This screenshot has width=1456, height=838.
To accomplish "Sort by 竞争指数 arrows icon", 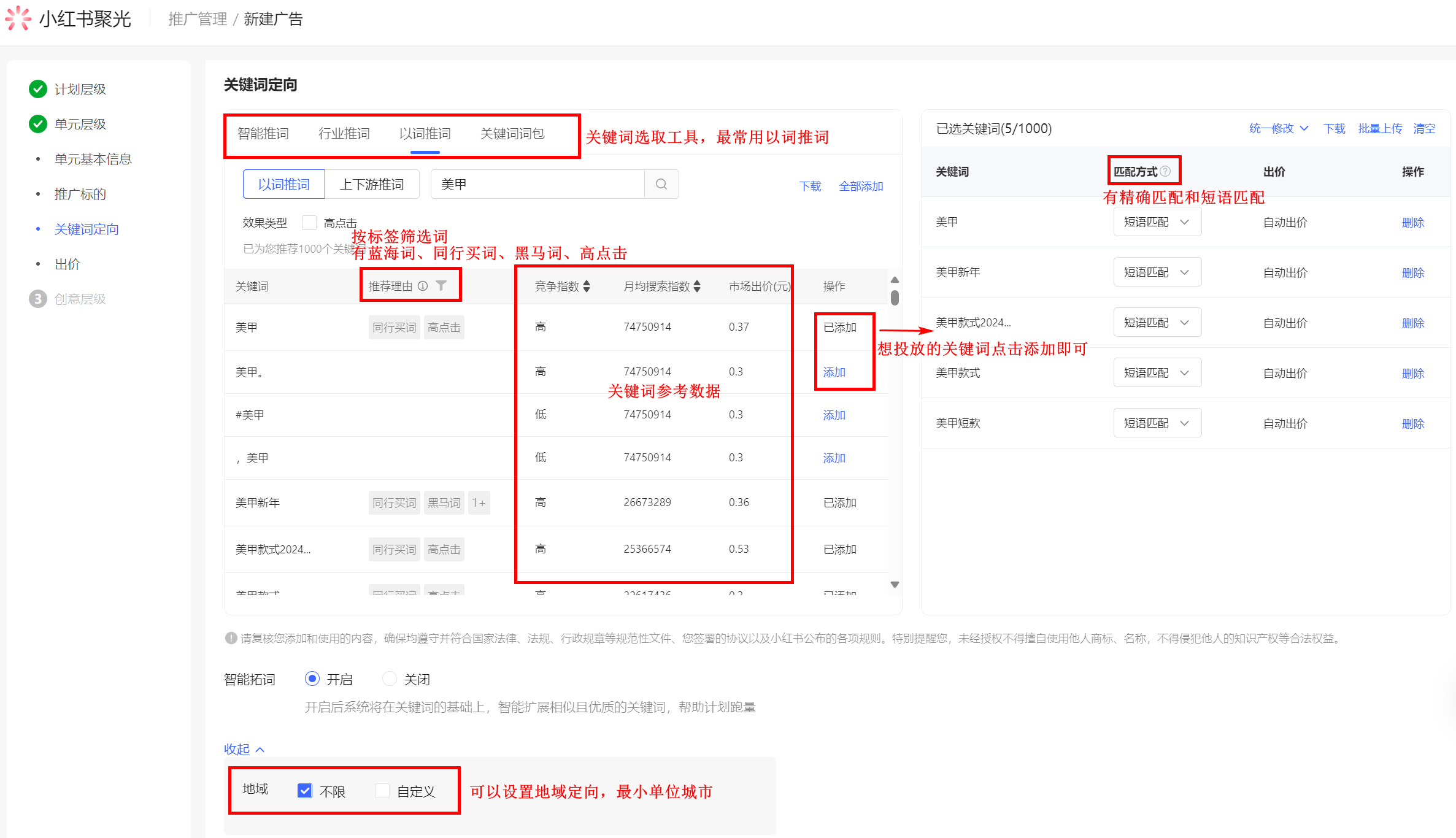I will [x=587, y=286].
